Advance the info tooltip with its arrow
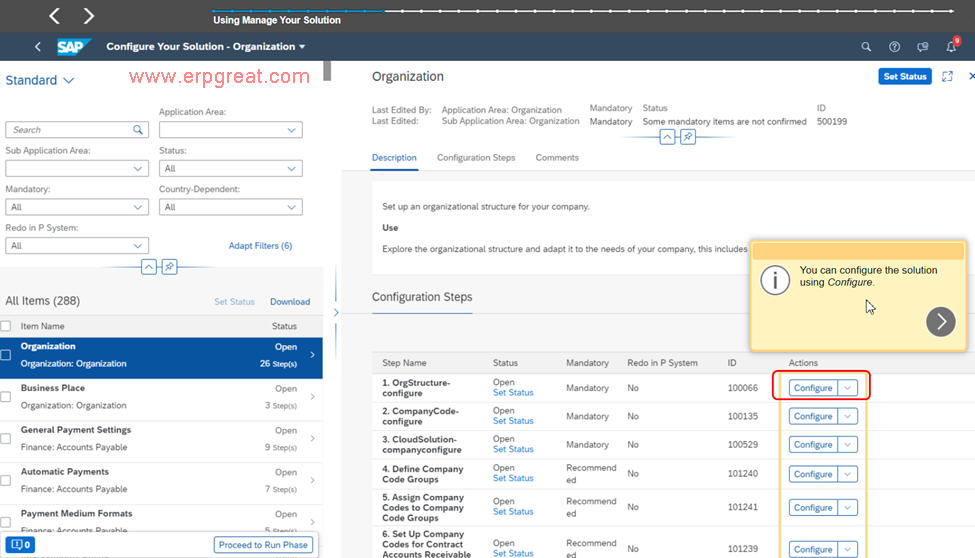 (940, 322)
